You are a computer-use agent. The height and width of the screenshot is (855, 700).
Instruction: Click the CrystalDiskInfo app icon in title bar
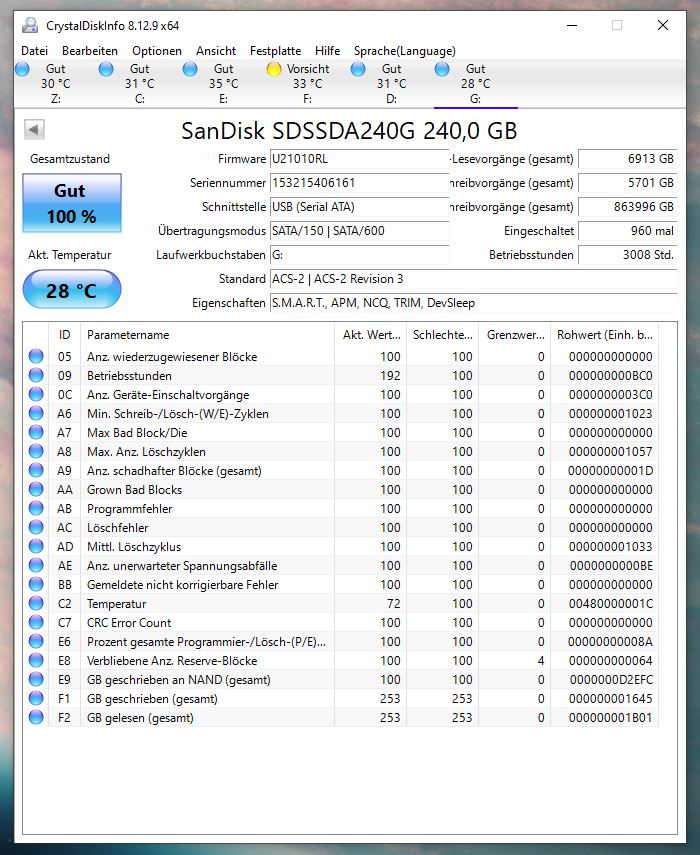pos(30,25)
